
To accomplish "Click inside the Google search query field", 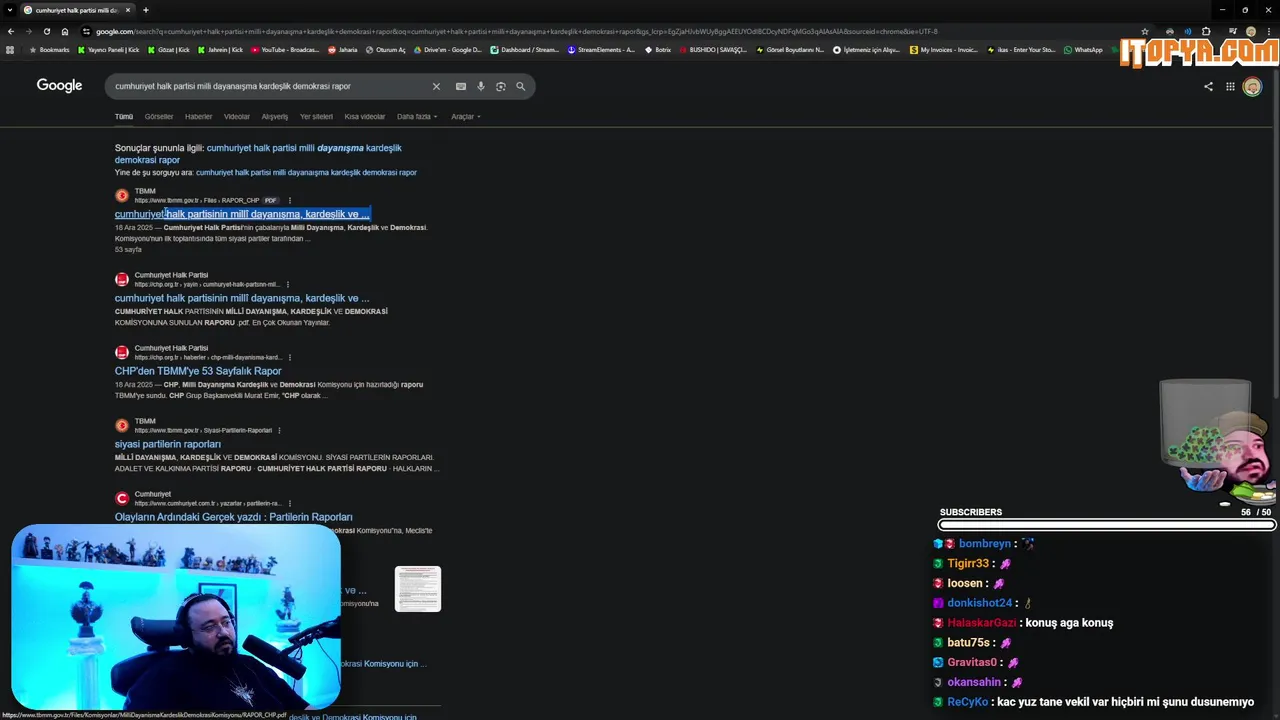I will pos(270,86).
